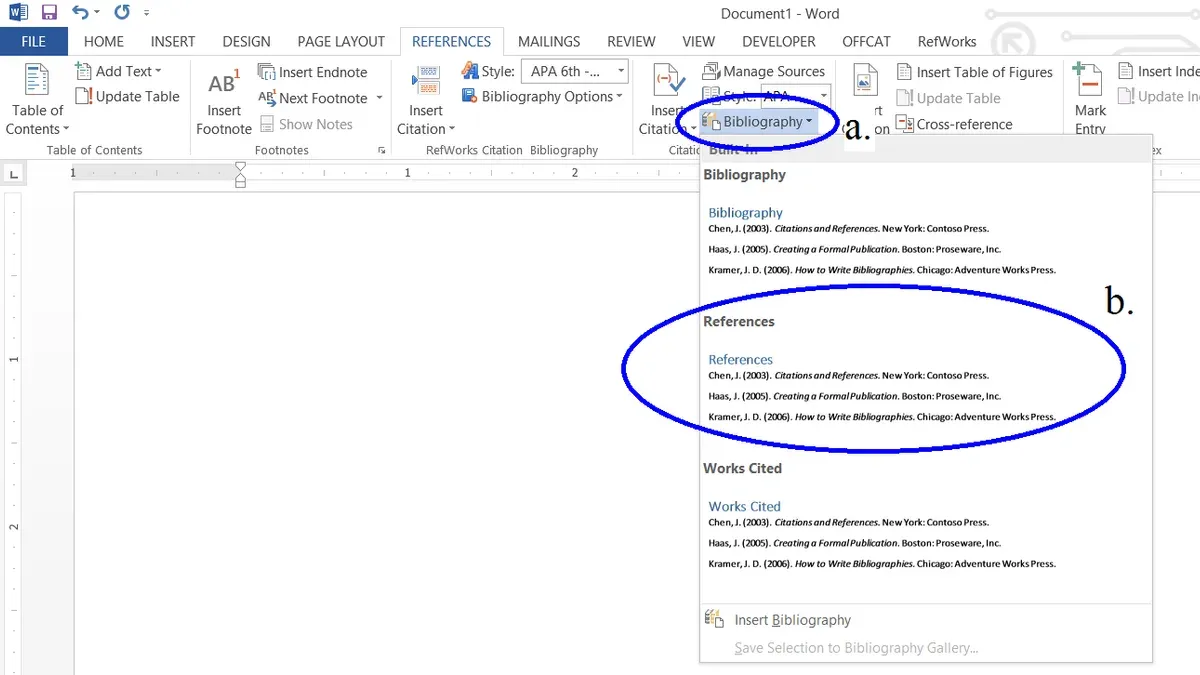Click Manage Sources
This screenshot has width=1200, height=675.
(764, 71)
